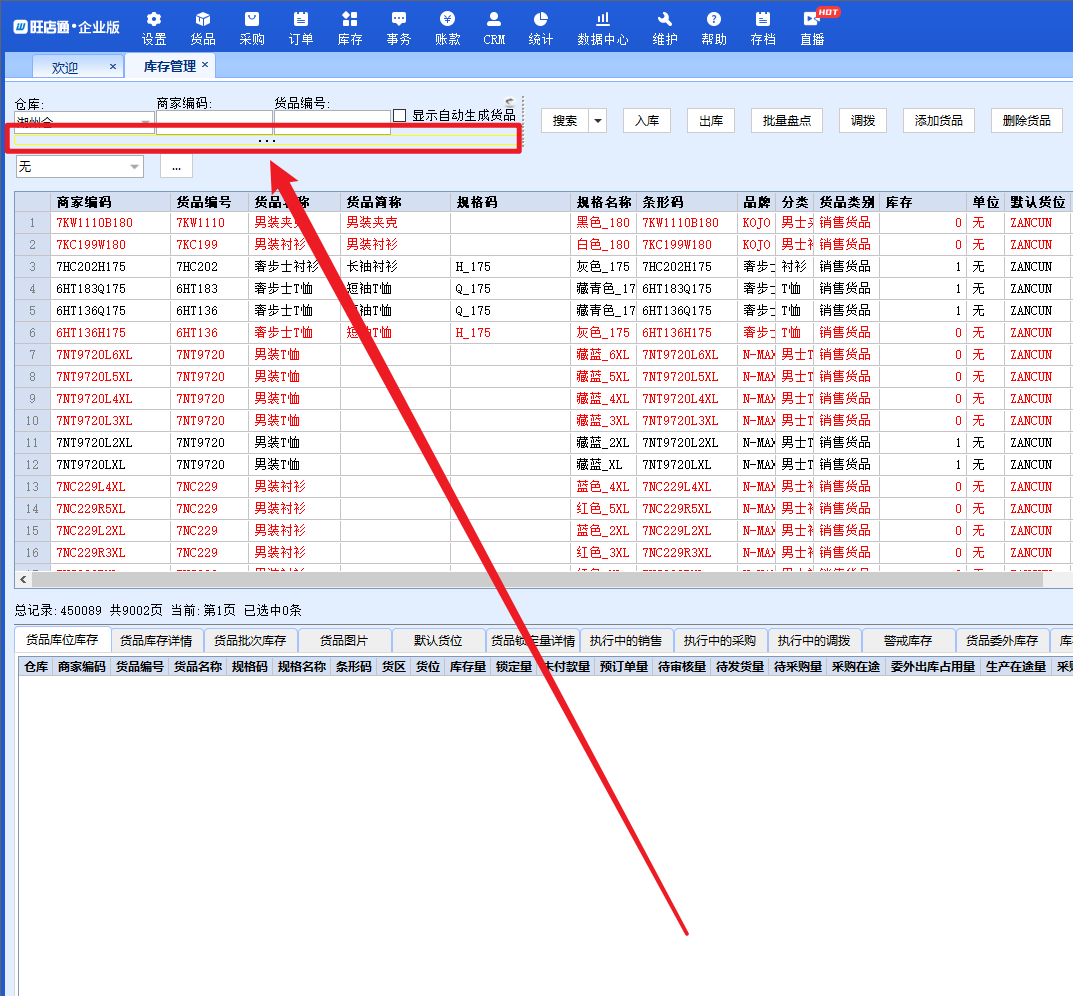
Task: Open the 无 combo box dropdown
Action: click(x=134, y=167)
